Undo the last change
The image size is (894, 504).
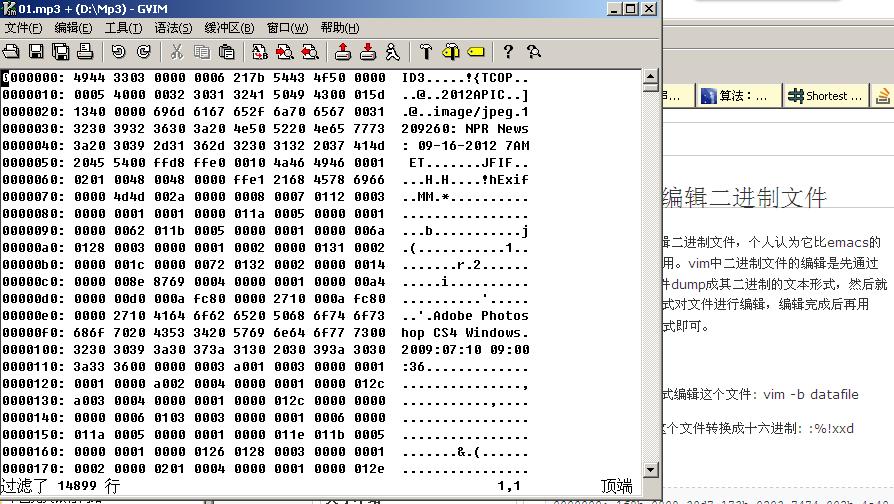119,52
